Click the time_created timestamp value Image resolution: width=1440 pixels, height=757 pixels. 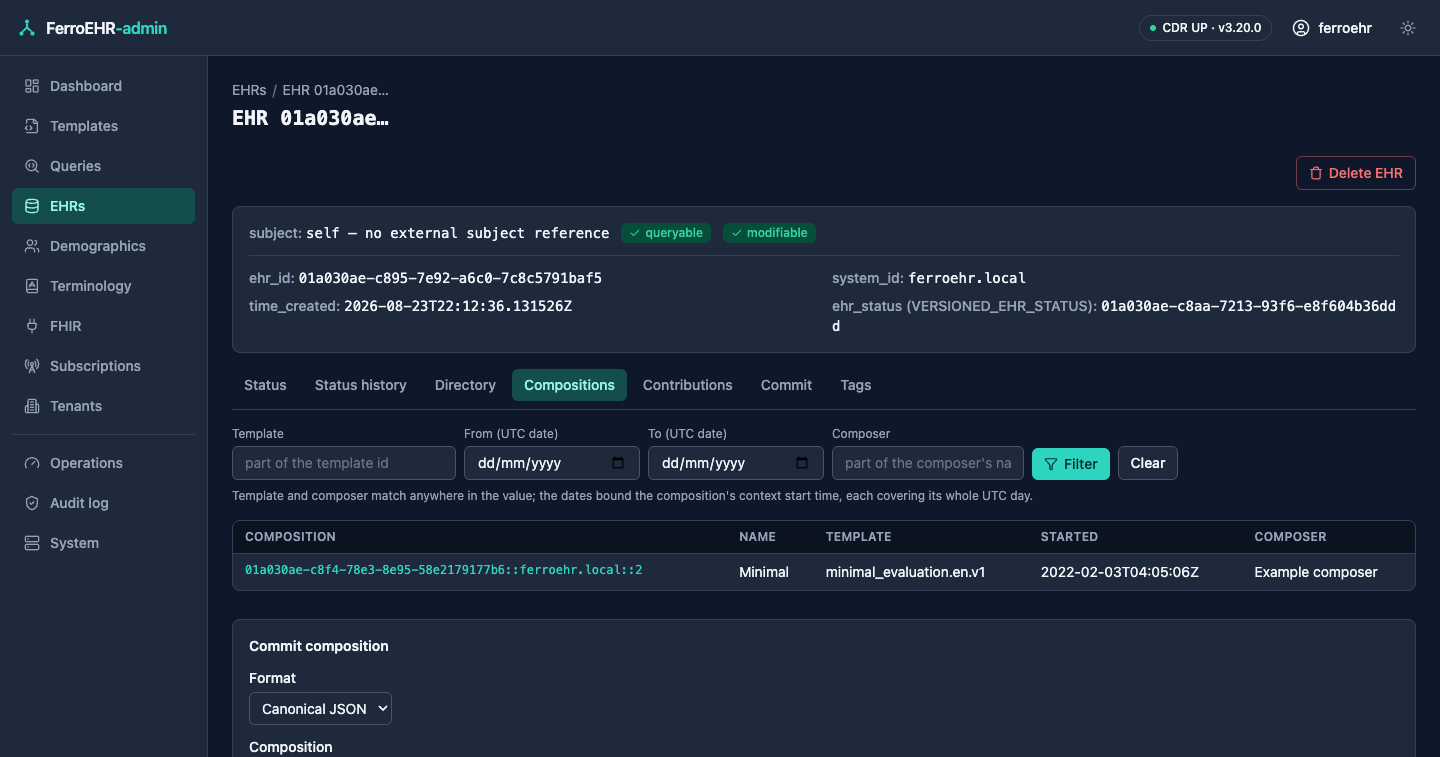coord(458,306)
